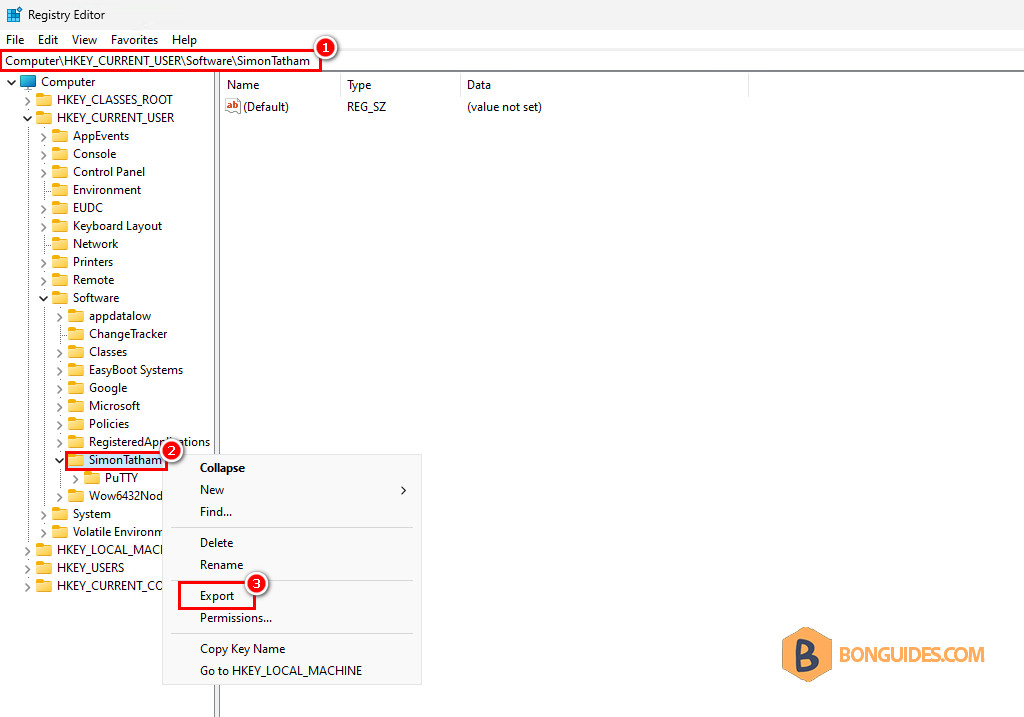Click the PuTTY folder icon
Viewport: 1024px width, 717px height.
tap(92, 477)
